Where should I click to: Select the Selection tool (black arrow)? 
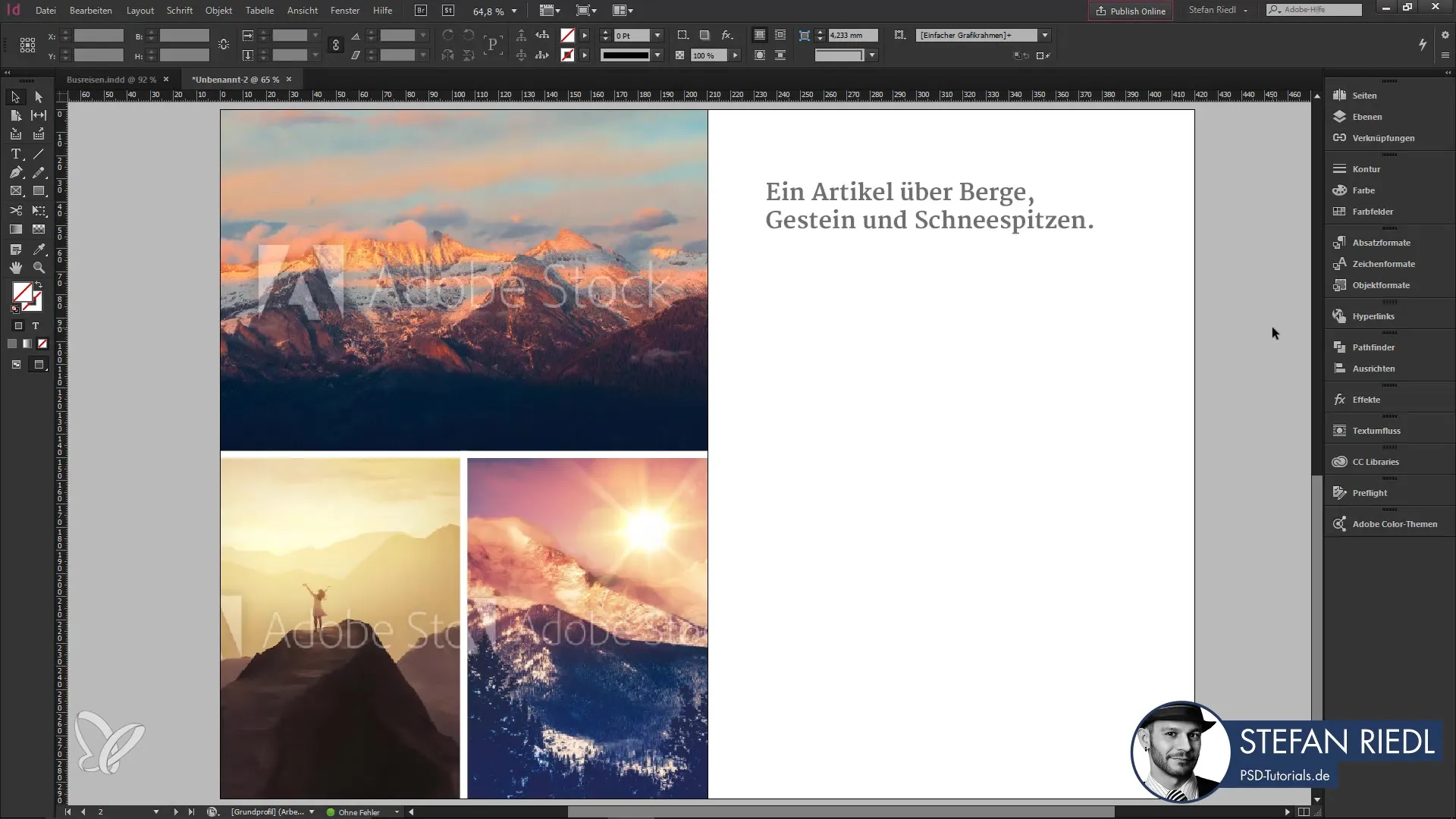click(15, 97)
